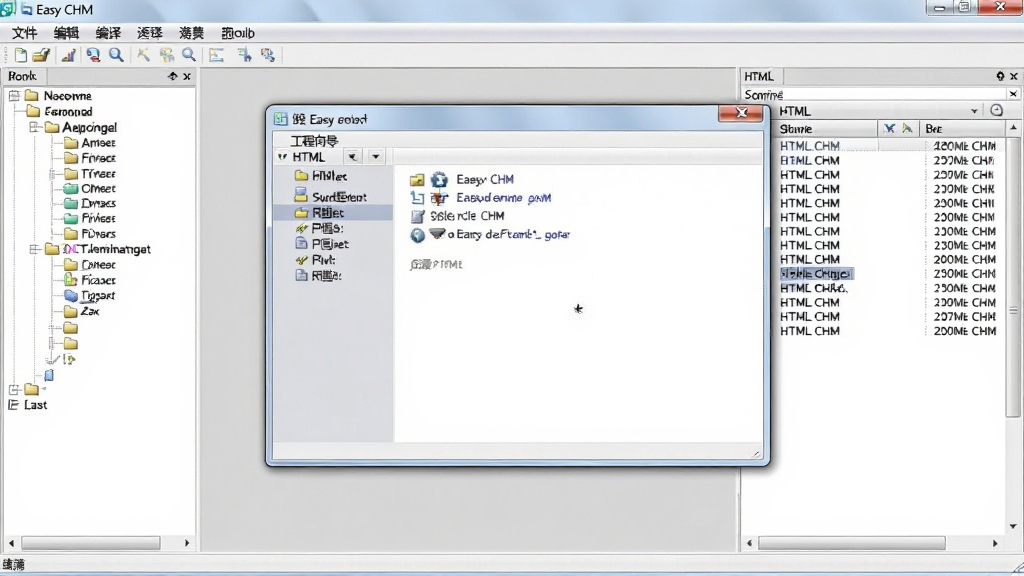1024x576 pixels.
Task: Switch to the Rook tab in left panel
Action: point(22,76)
